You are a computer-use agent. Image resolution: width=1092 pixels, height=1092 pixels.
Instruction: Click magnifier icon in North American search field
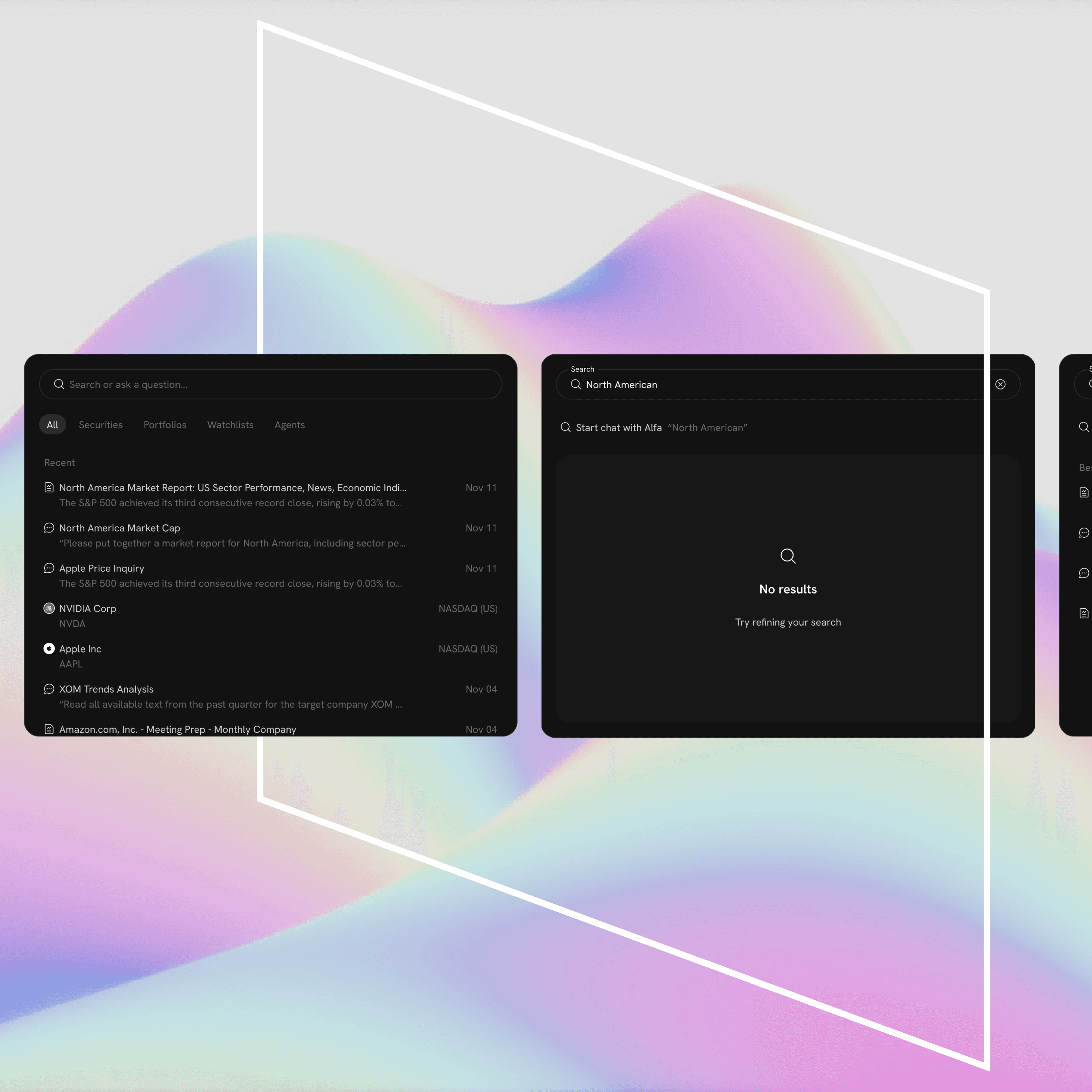click(575, 384)
